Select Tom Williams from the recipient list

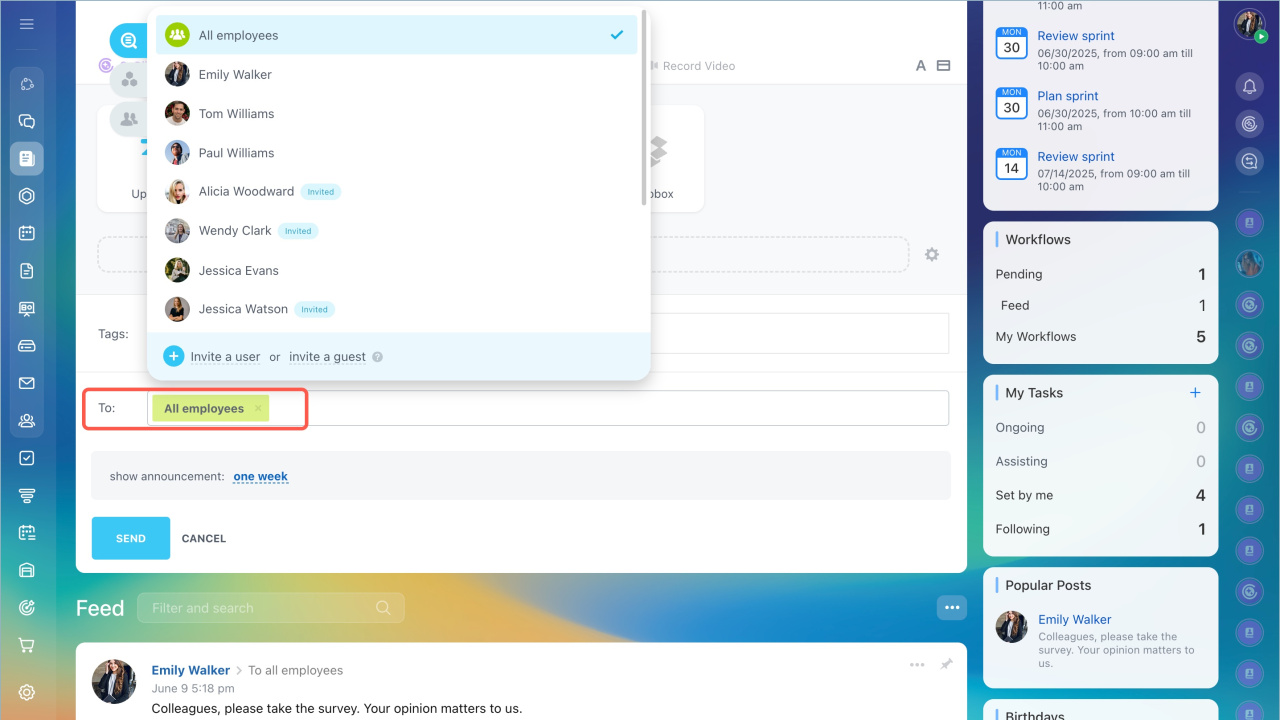click(x=236, y=114)
